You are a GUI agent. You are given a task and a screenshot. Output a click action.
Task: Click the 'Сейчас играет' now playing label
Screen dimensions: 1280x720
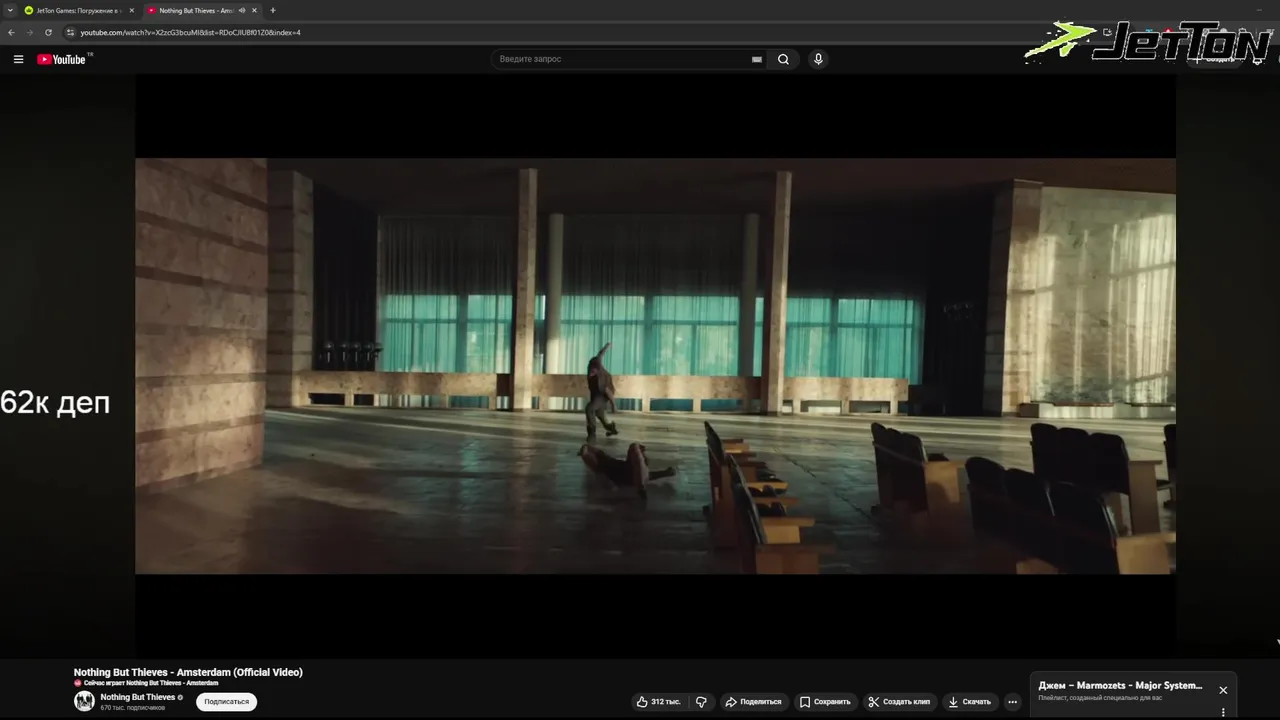pos(151,683)
